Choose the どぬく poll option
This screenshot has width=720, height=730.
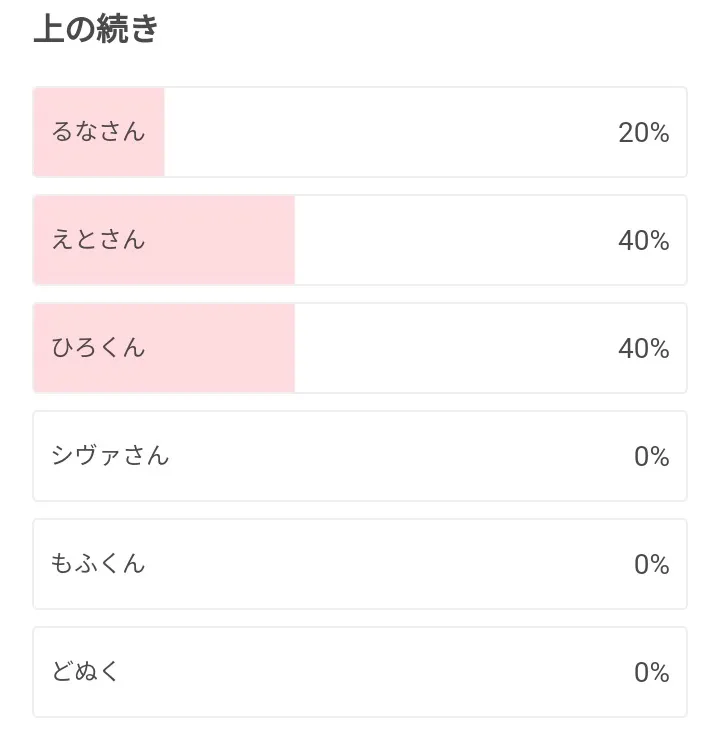85,672
